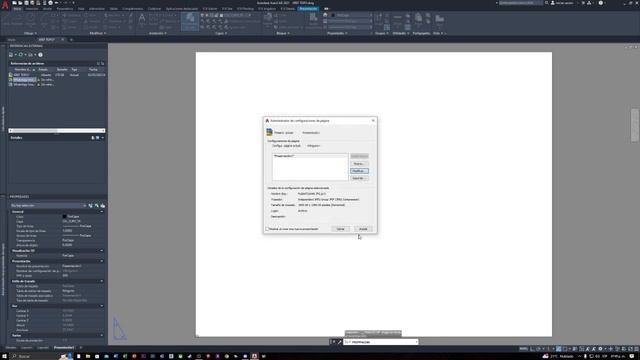Click the color swatch in ribbon Propiedades panel
This screenshot has height=360, width=640.
pos(333,16)
